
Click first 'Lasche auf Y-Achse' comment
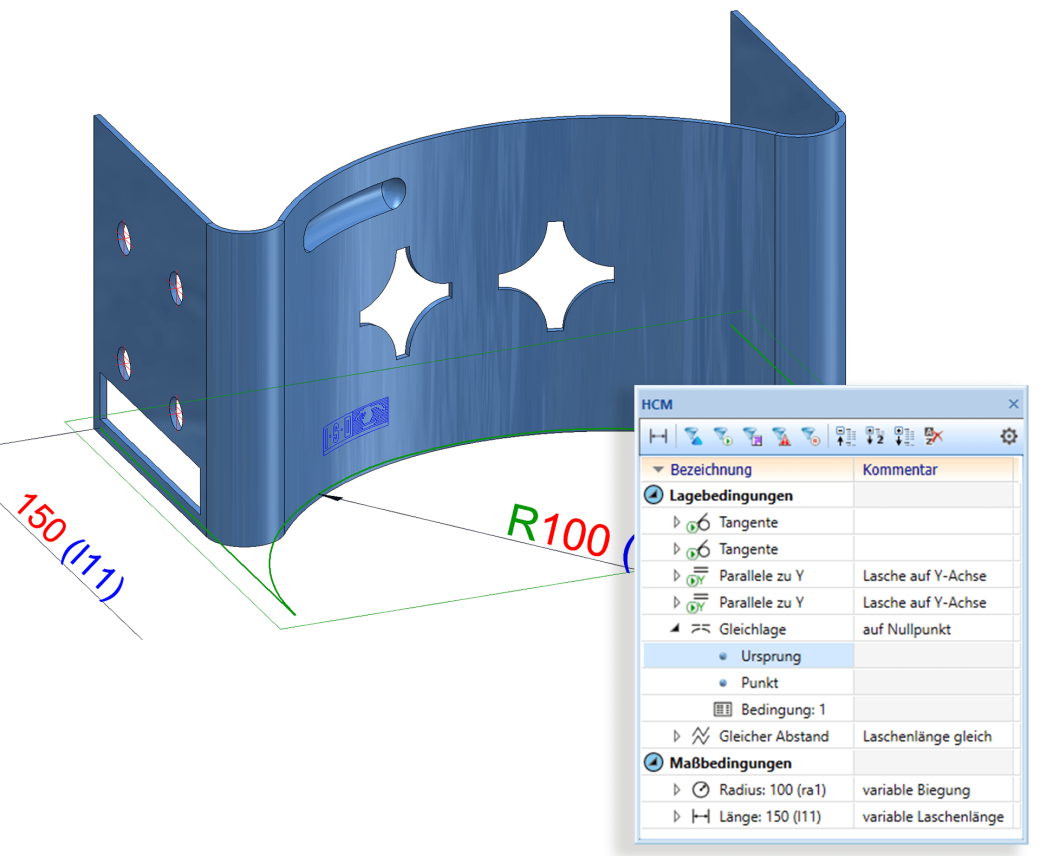(924, 576)
